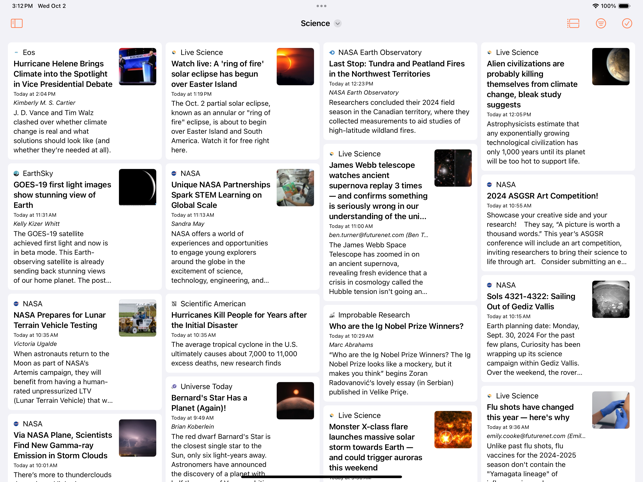Open the article layout view options
The width and height of the screenshot is (643, 482).
tap(573, 23)
